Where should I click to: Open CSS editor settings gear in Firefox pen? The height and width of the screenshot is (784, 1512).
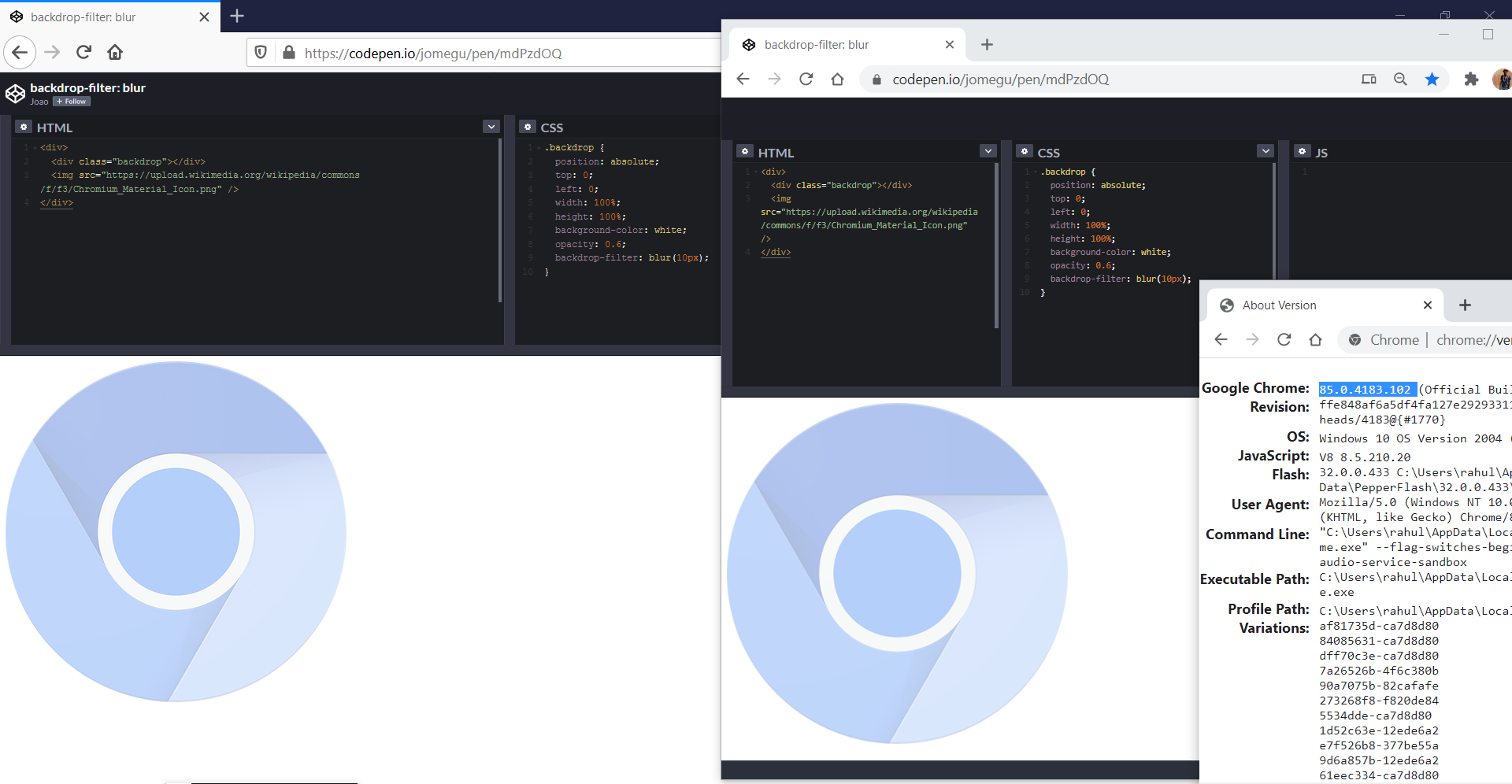coord(528,127)
